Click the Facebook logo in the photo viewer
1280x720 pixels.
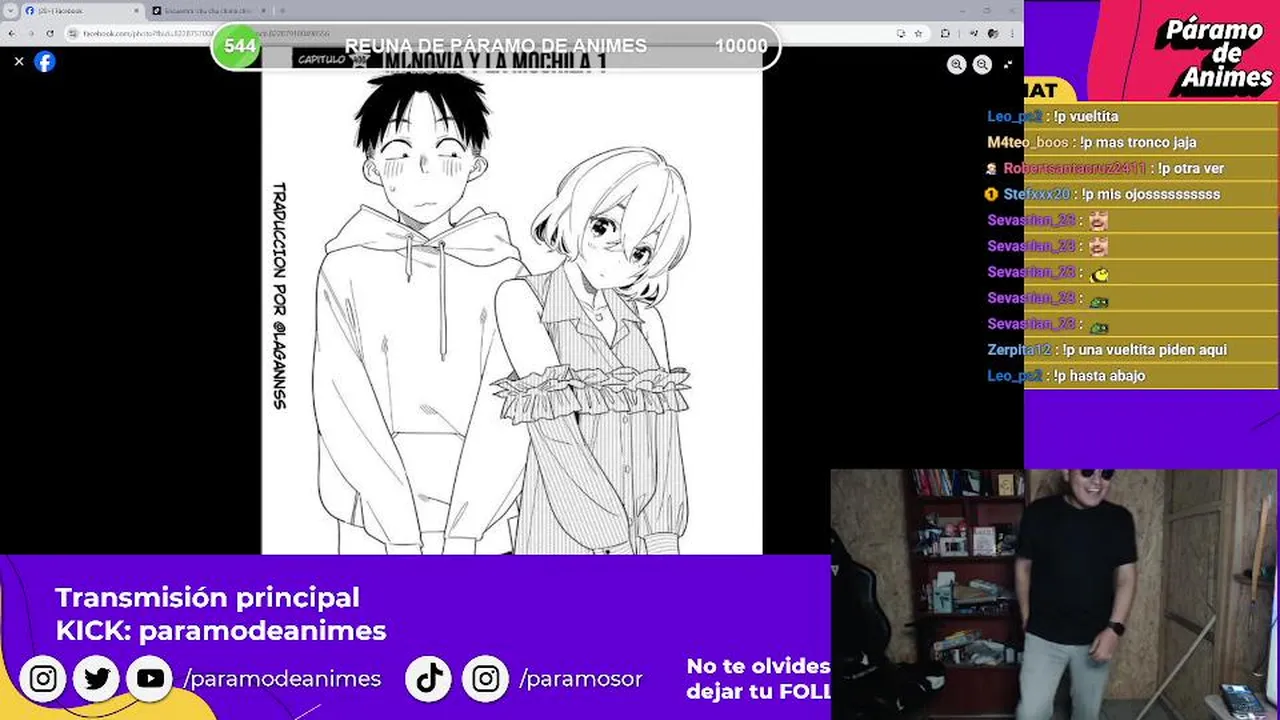tap(44, 61)
